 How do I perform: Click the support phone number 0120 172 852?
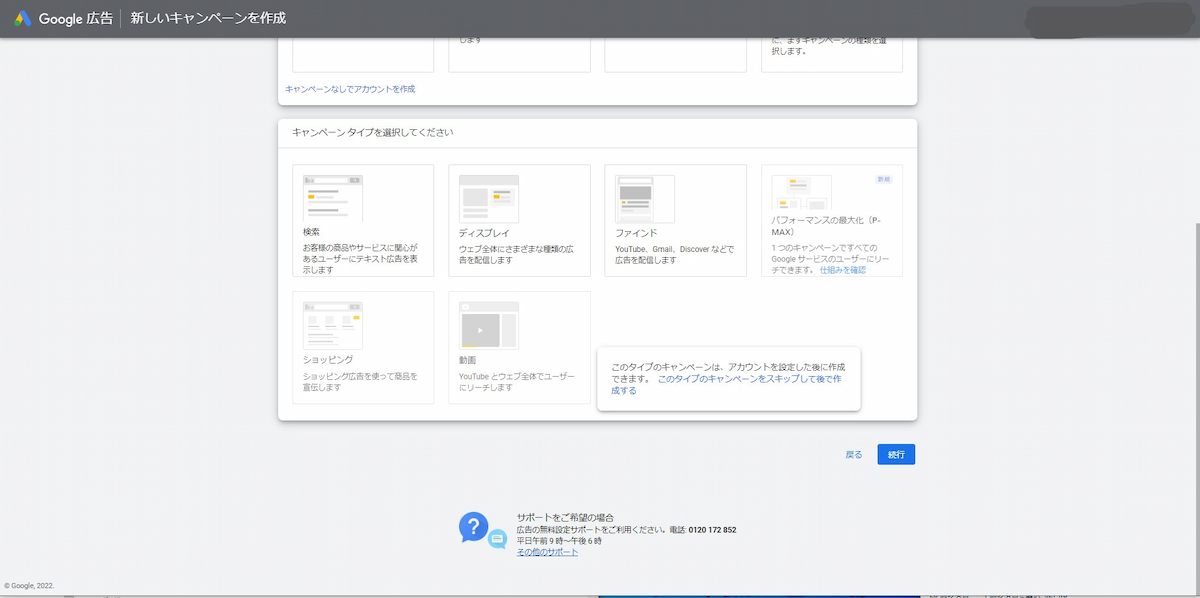point(712,530)
